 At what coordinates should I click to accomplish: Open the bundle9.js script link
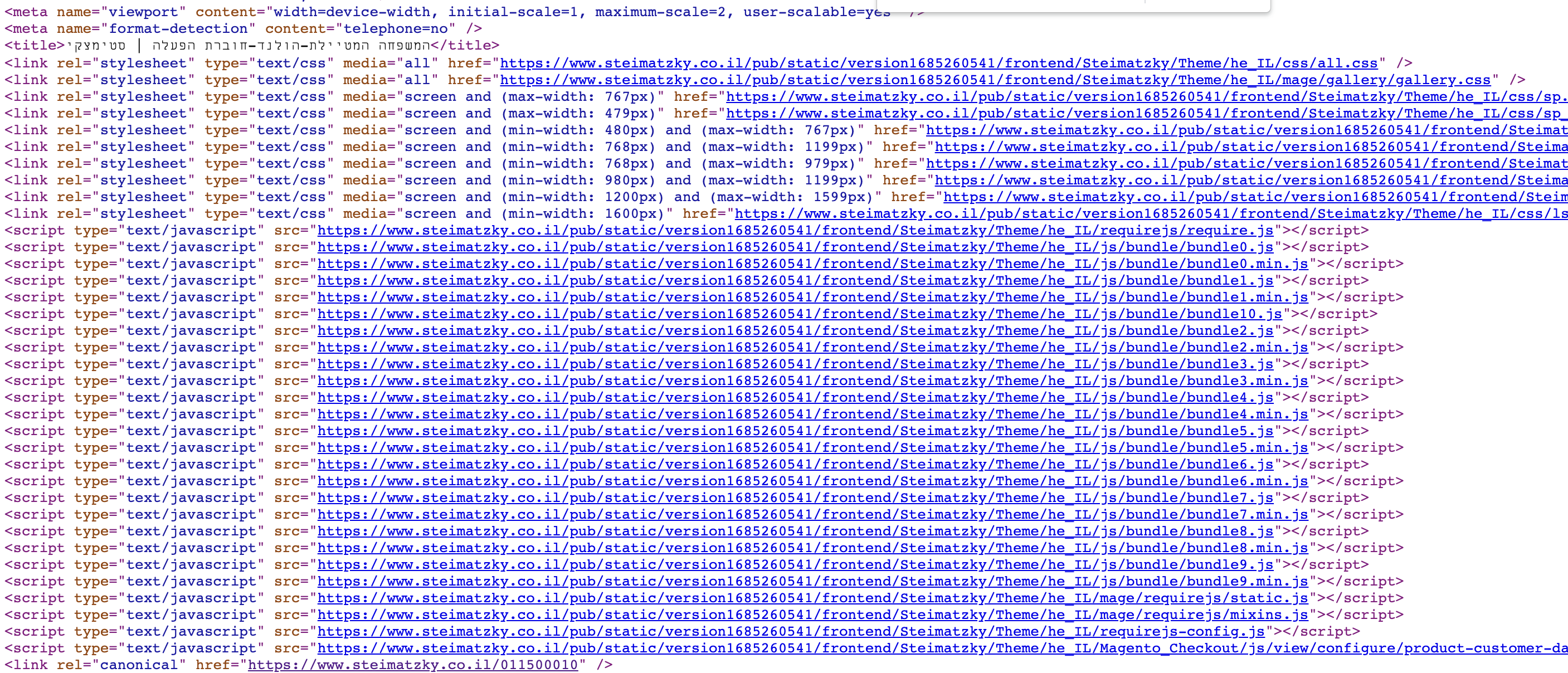pos(795,565)
